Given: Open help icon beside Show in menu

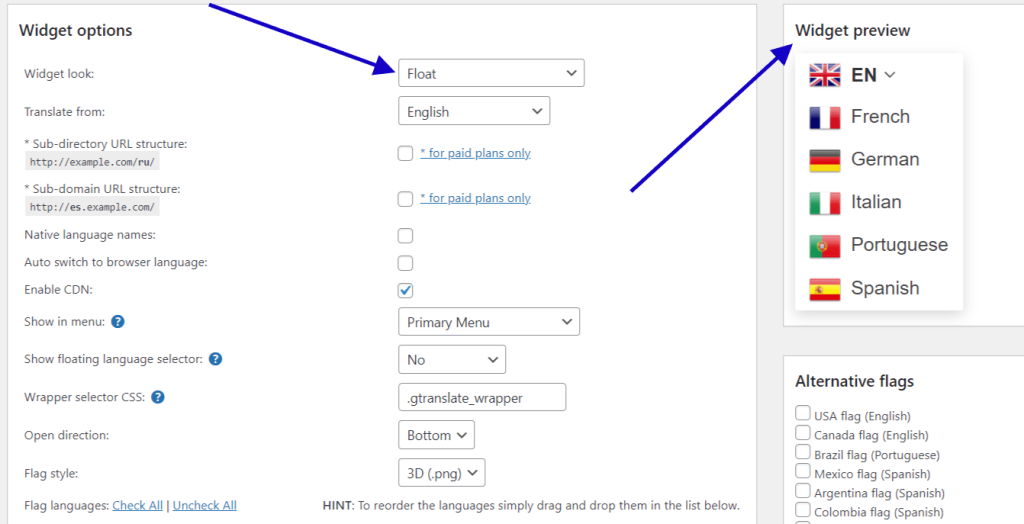Looking at the screenshot, I should tap(118, 321).
